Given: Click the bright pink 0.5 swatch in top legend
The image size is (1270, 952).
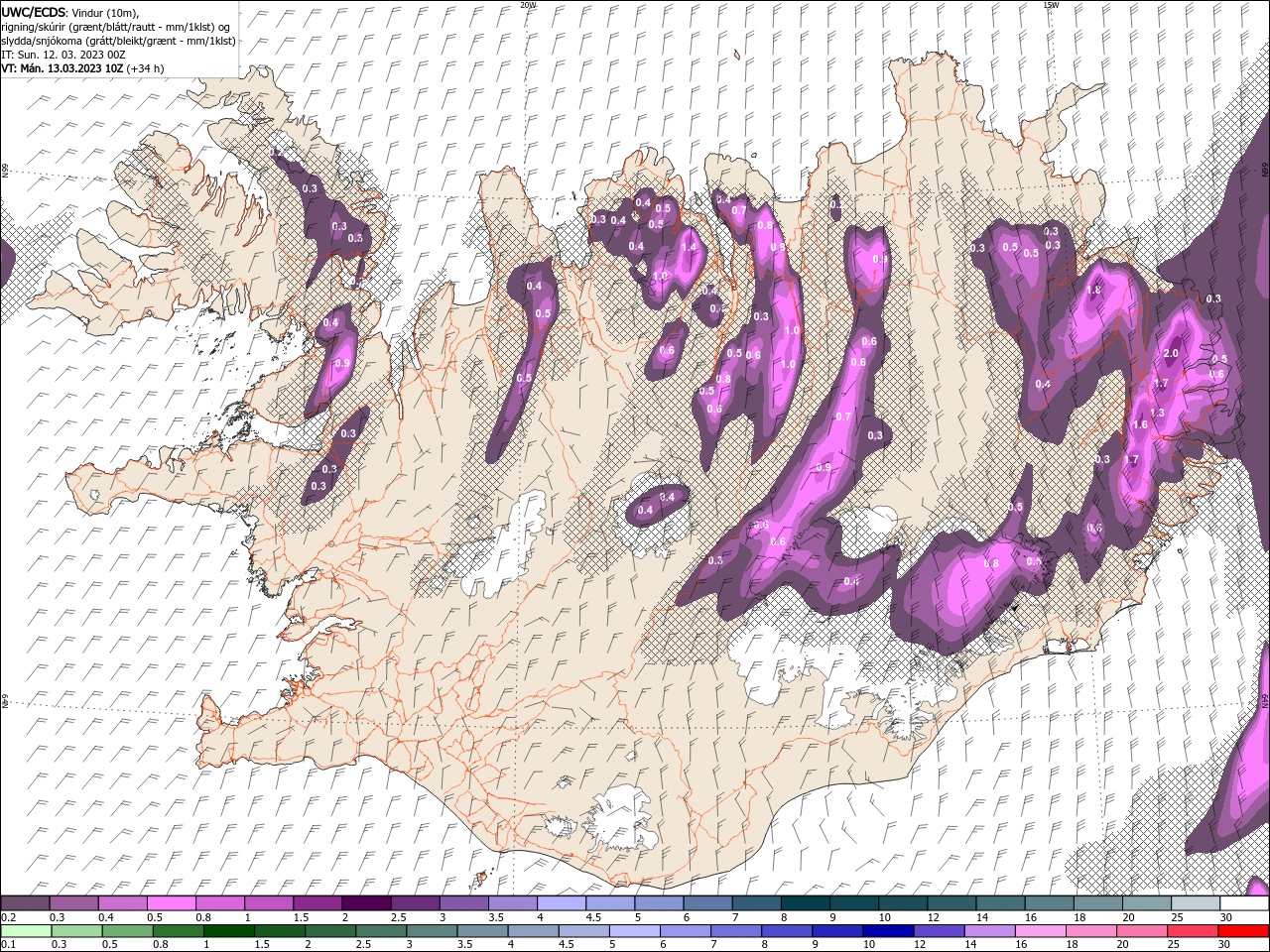Looking at the screenshot, I should [171, 903].
